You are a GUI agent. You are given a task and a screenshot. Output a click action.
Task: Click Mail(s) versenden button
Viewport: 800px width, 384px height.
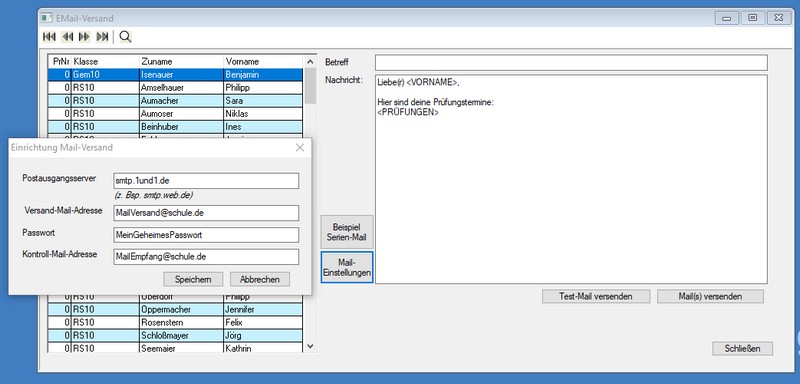click(x=710, y=296)
